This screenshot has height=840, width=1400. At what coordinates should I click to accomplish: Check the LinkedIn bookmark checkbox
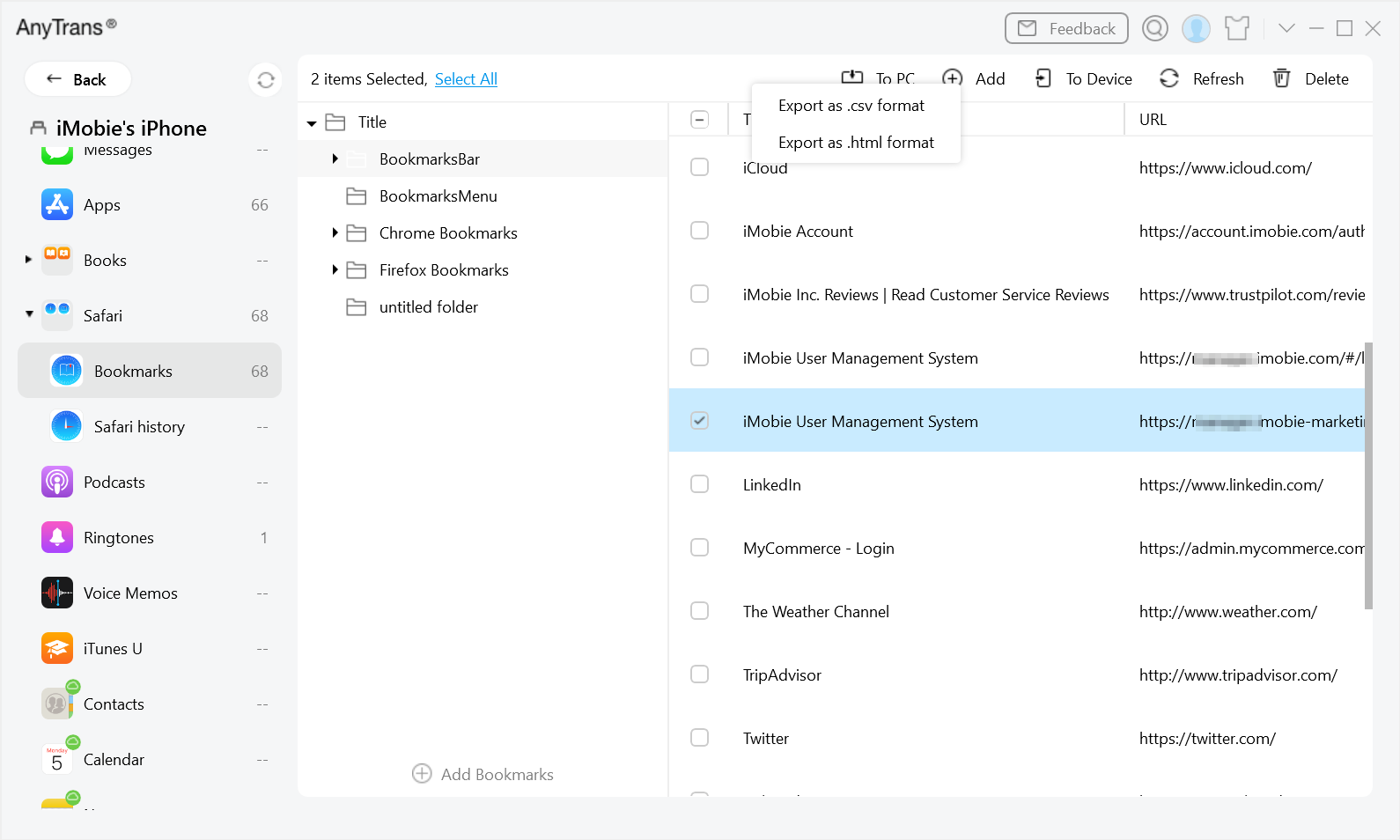[700, 484]
